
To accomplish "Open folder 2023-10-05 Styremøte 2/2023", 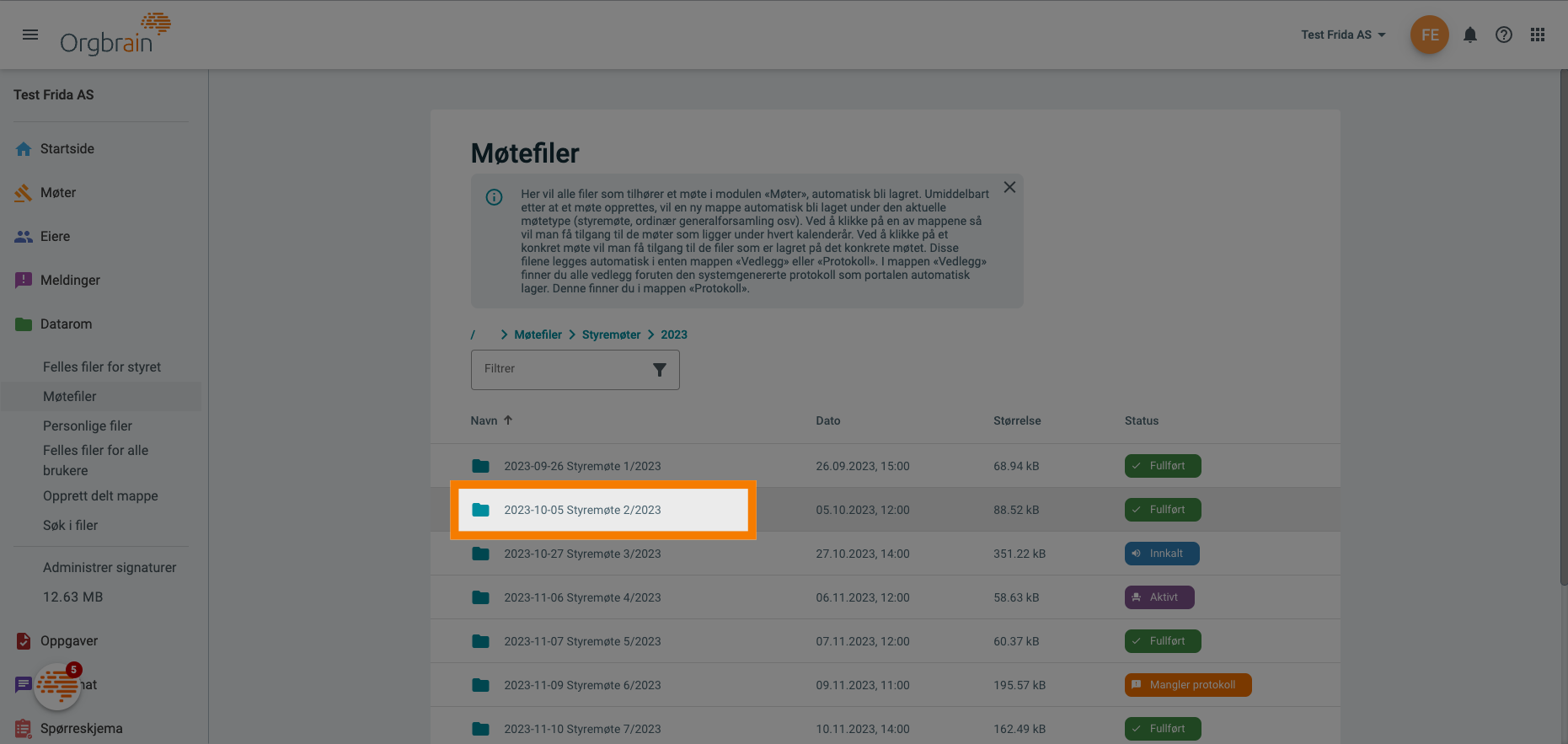I will tap(582, 510).
